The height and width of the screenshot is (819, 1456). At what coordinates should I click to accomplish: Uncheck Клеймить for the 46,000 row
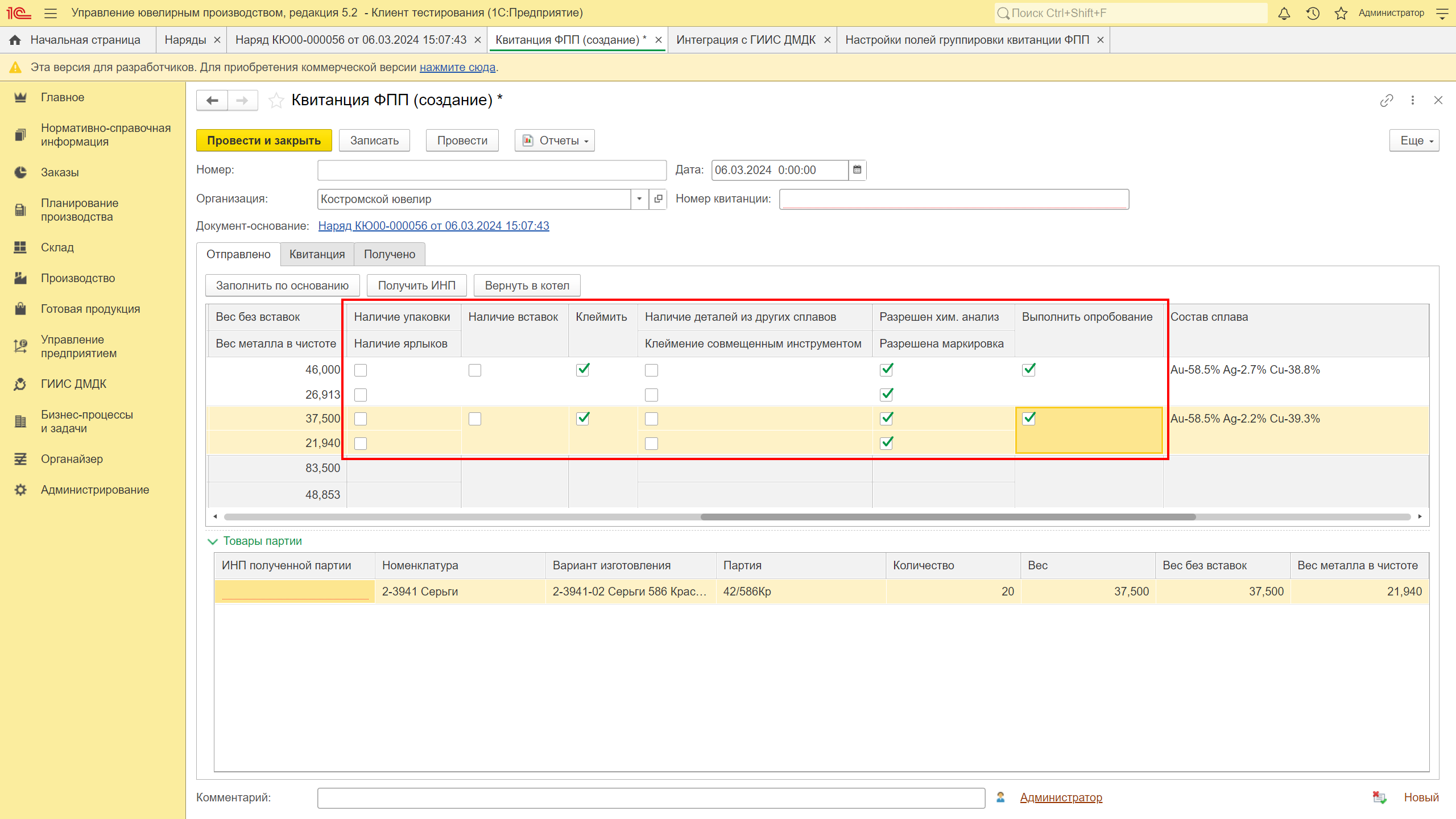click(583, 370)
